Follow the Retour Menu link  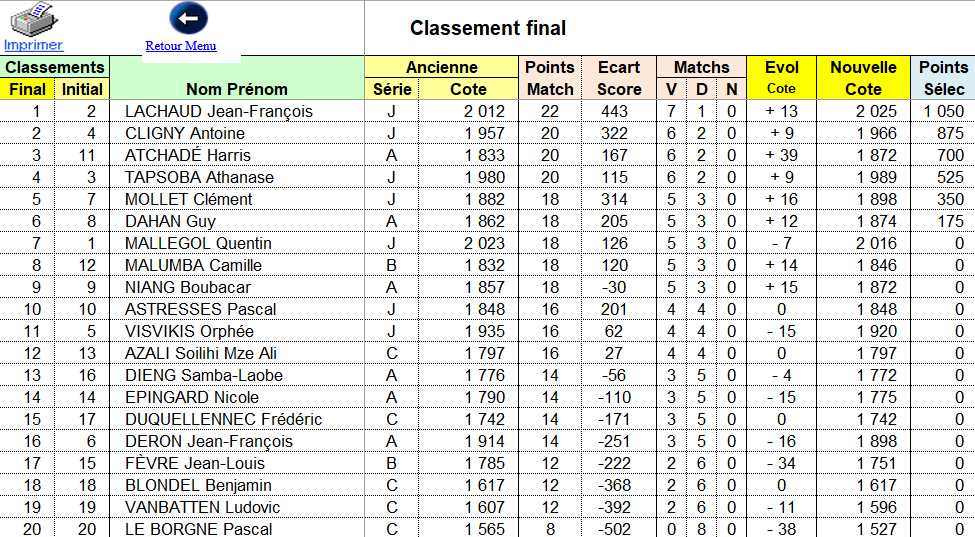(x=180, y=46)
